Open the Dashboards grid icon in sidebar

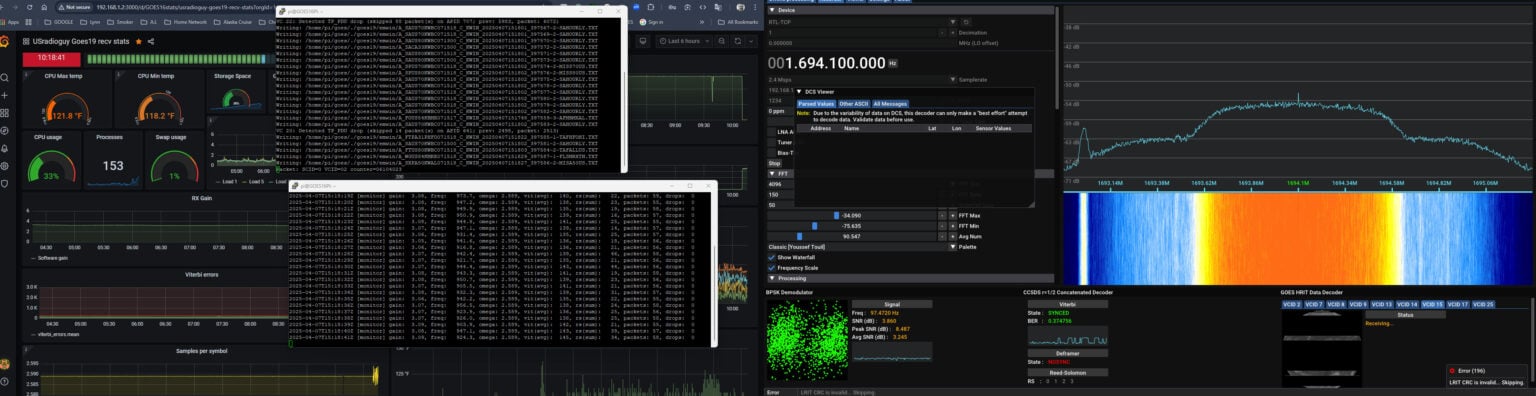coord(6,113)
